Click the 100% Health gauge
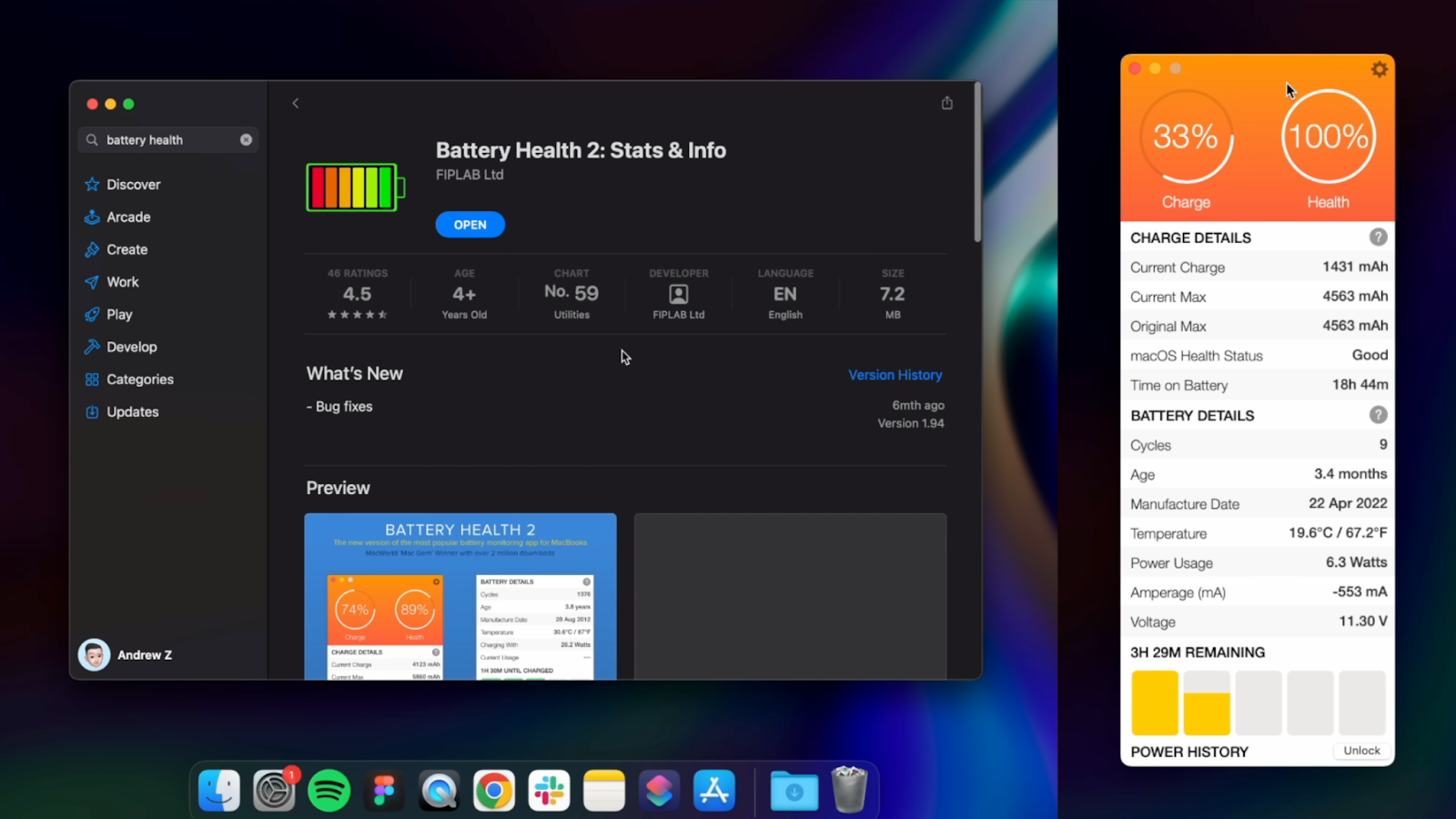Image resolution: width=1456 pixels, height=819 pixels. tap(1329, 137)
